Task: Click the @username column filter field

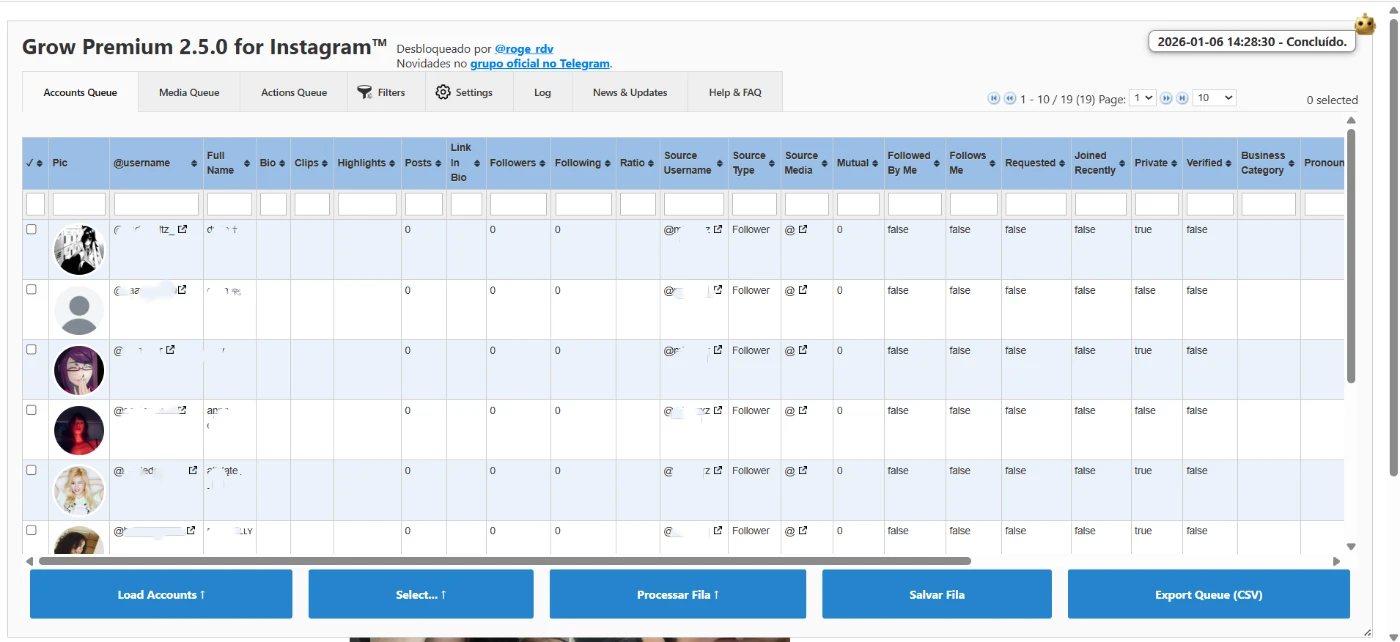Action: coord(156,204)
